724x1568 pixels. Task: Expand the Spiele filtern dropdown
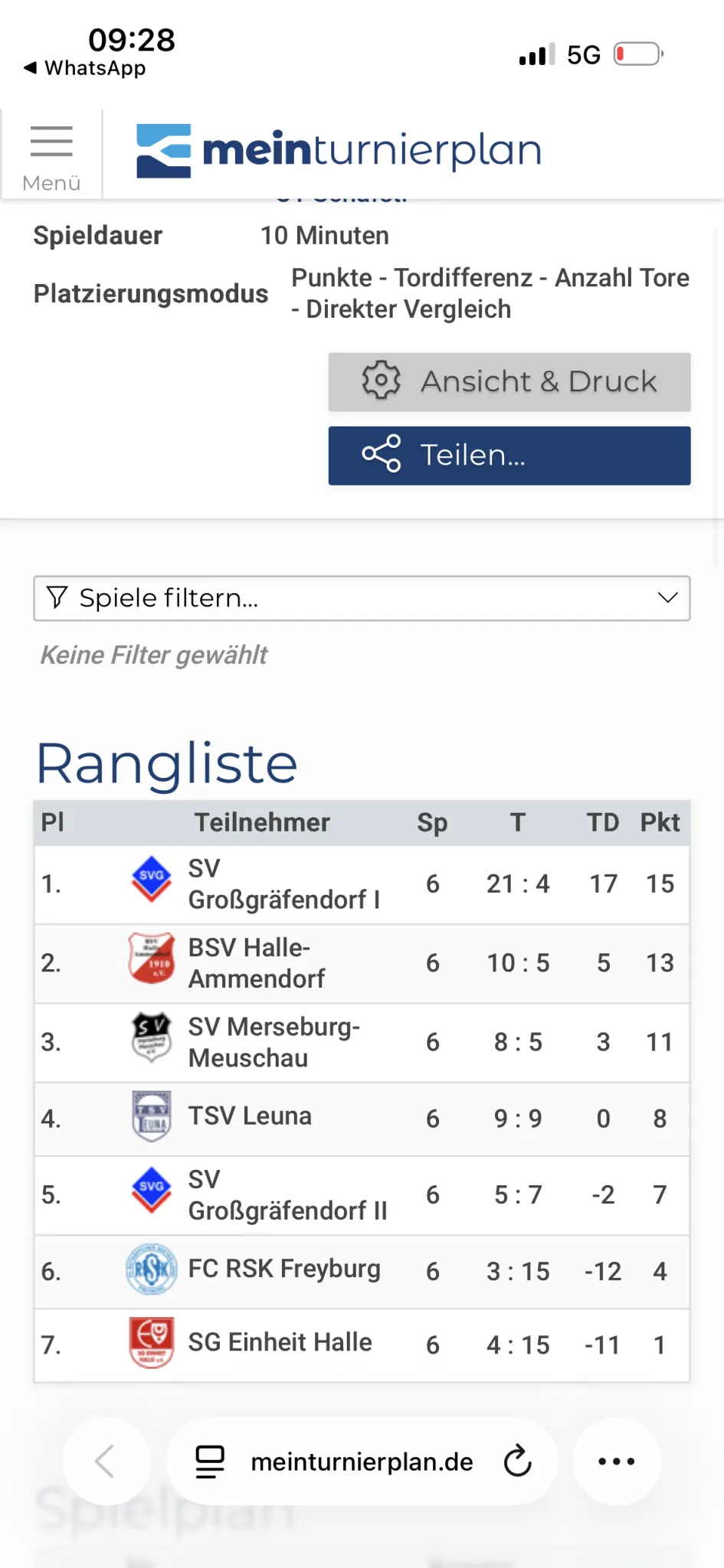click(361, 598)
